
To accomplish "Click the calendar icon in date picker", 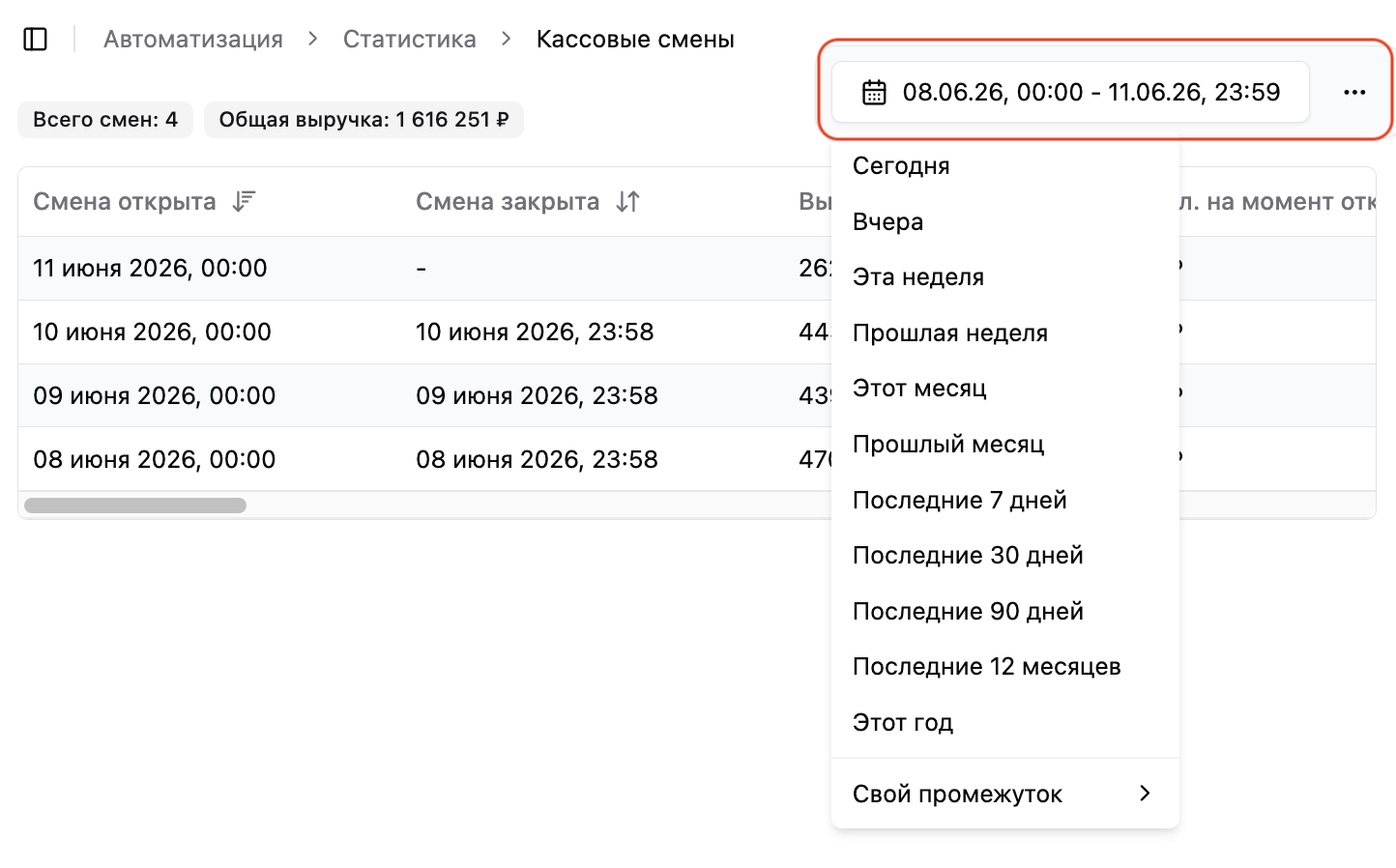I will pos(874,93).
